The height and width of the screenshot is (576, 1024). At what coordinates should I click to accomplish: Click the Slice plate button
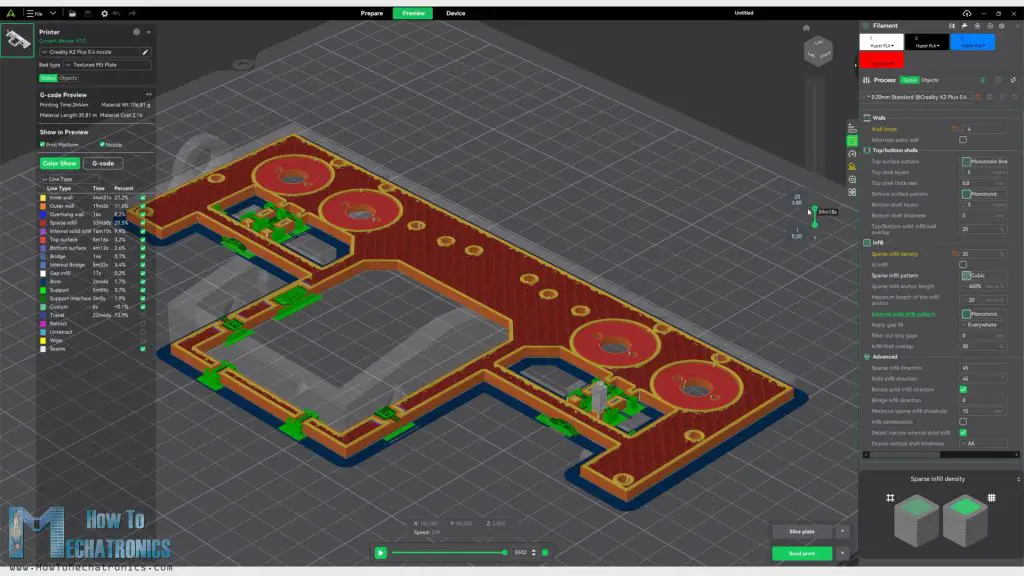[803, 531]
